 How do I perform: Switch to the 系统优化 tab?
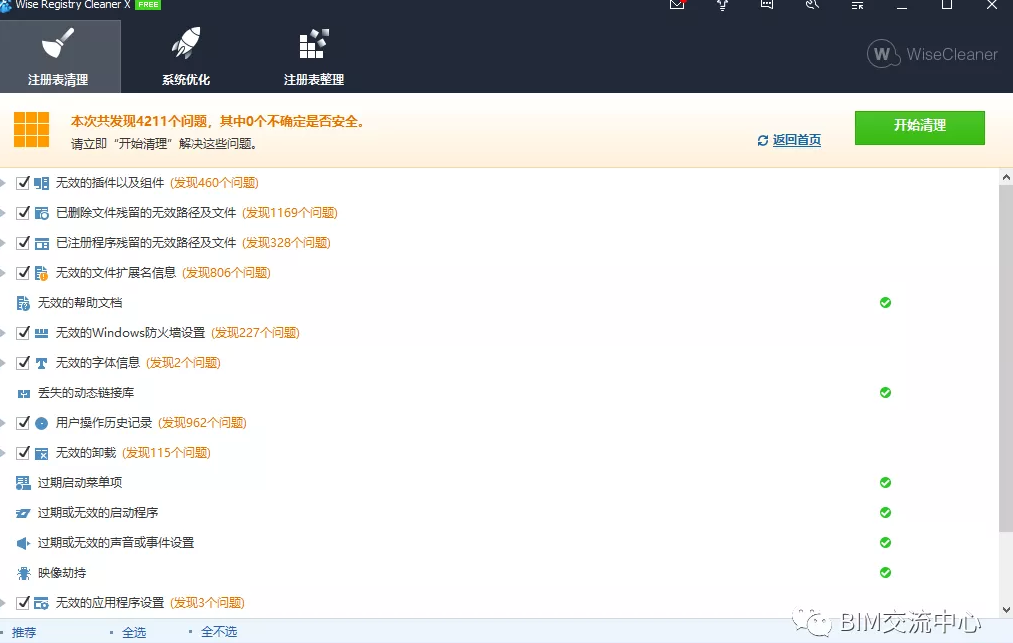[186, 58]
